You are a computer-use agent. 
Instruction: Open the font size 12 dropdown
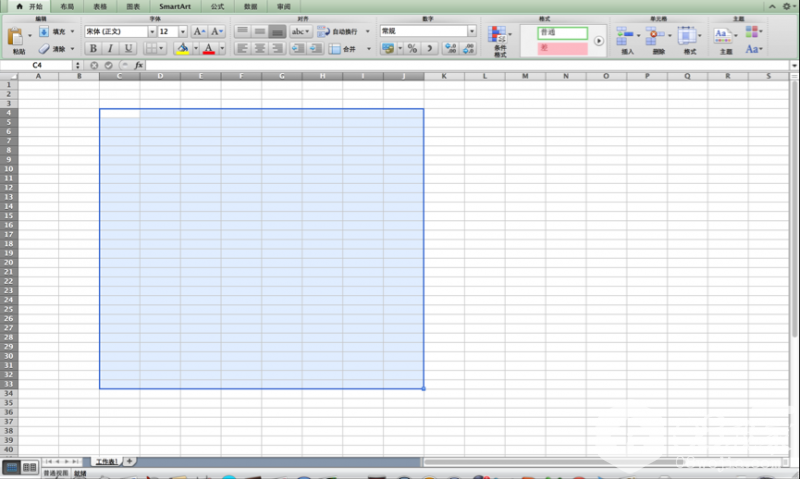(182, 32)
